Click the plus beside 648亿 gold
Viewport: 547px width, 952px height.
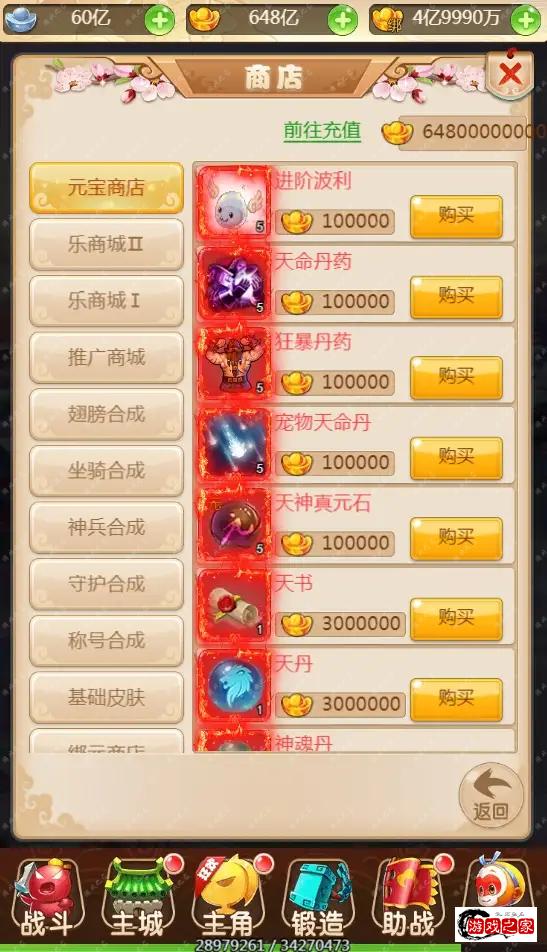pyautogui.click(x=342, y=20)
